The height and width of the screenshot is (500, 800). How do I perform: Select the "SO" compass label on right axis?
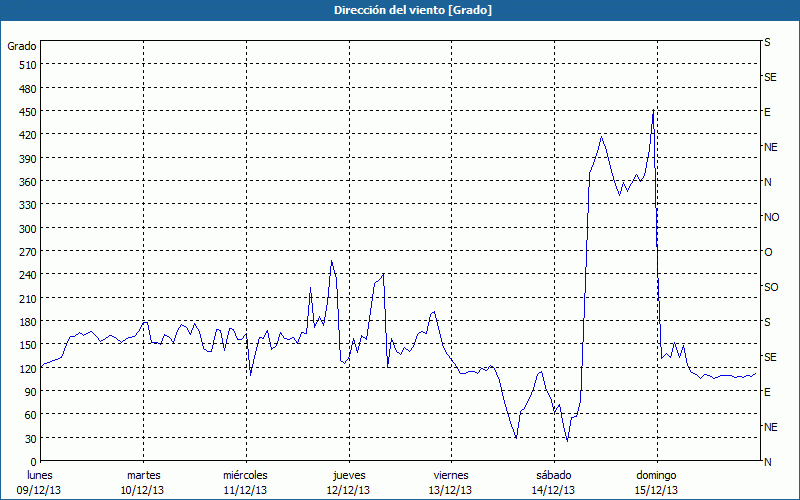coord(771,287)
